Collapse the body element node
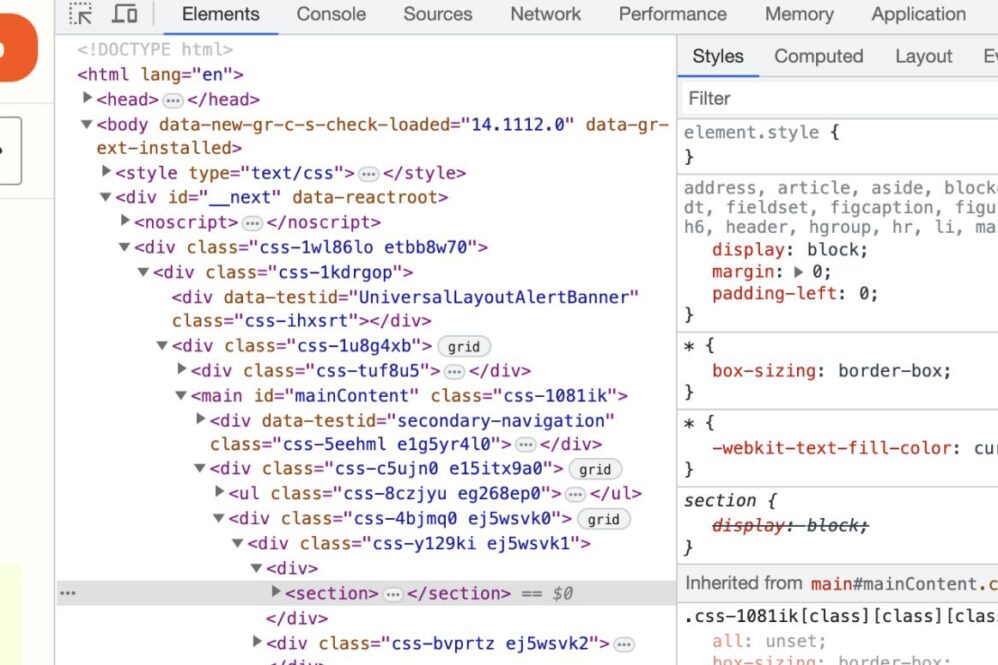 [x=87, y=125]
